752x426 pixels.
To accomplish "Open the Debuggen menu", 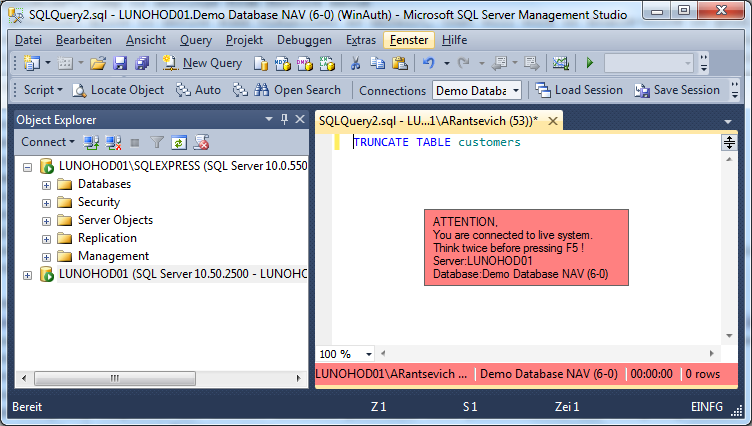I will (x=304, y=40).
